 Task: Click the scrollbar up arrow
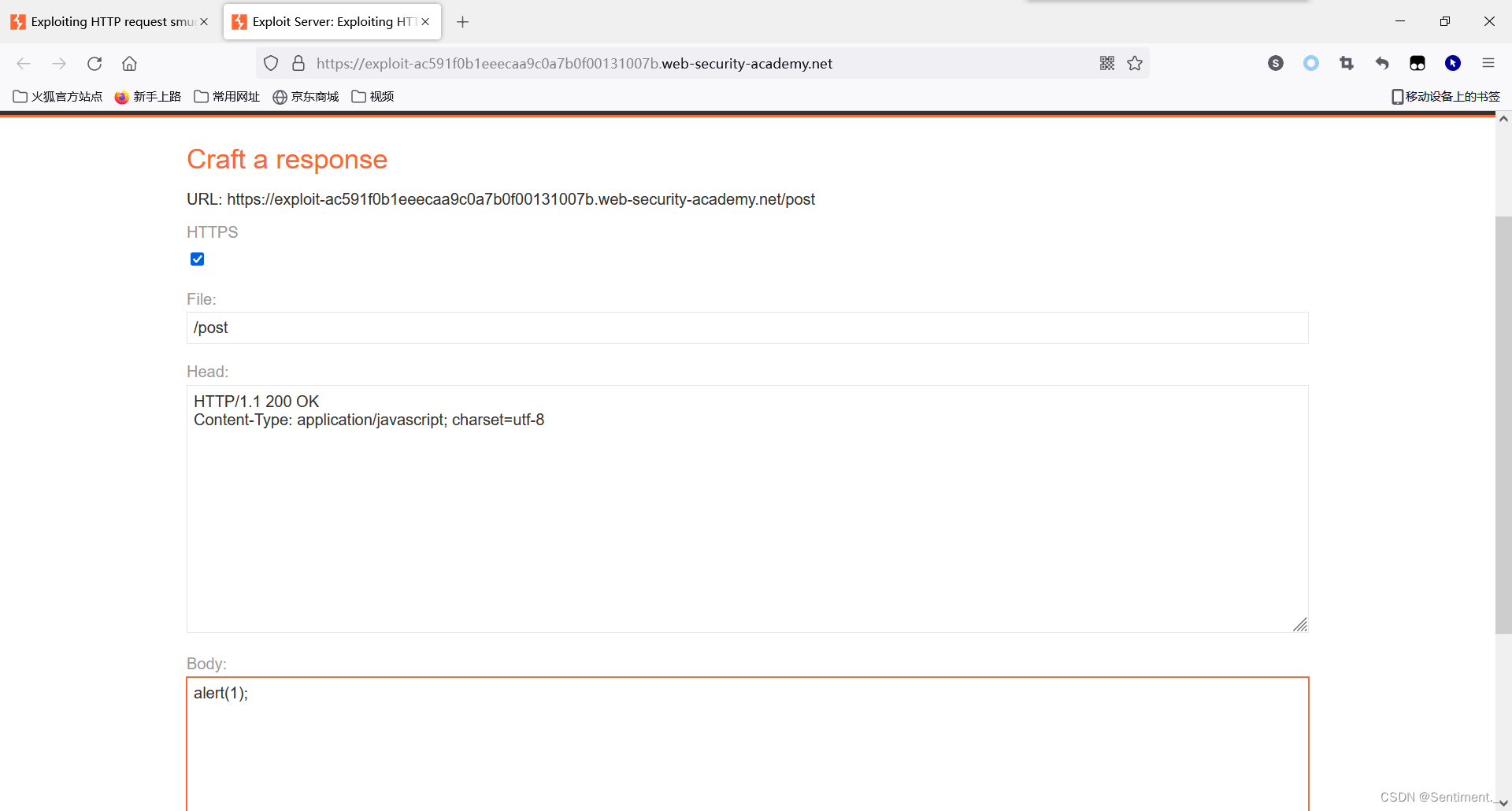tap(1503, 120)
